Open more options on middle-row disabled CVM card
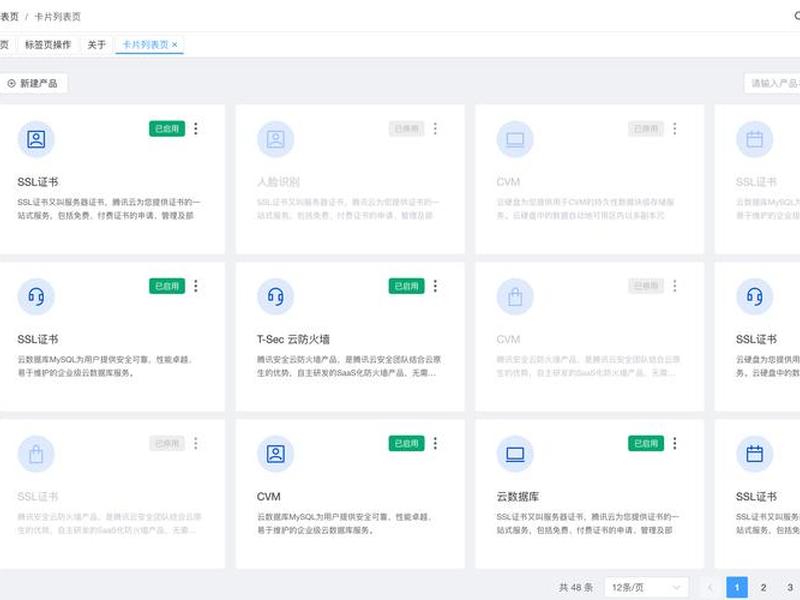Screen dimensions: 800x600 click(675, 286)
